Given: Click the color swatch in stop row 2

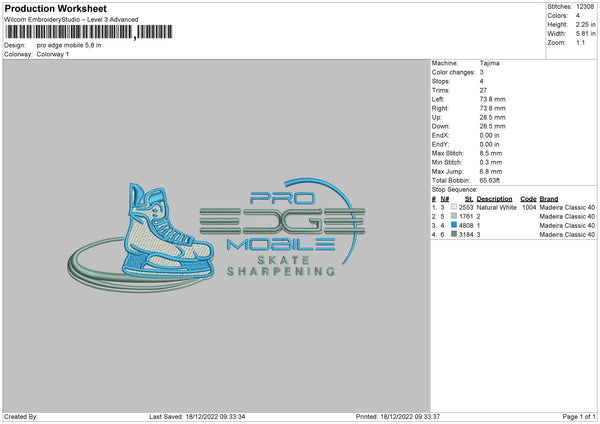Looking at the screenshot, I should [x=454, y=216].
